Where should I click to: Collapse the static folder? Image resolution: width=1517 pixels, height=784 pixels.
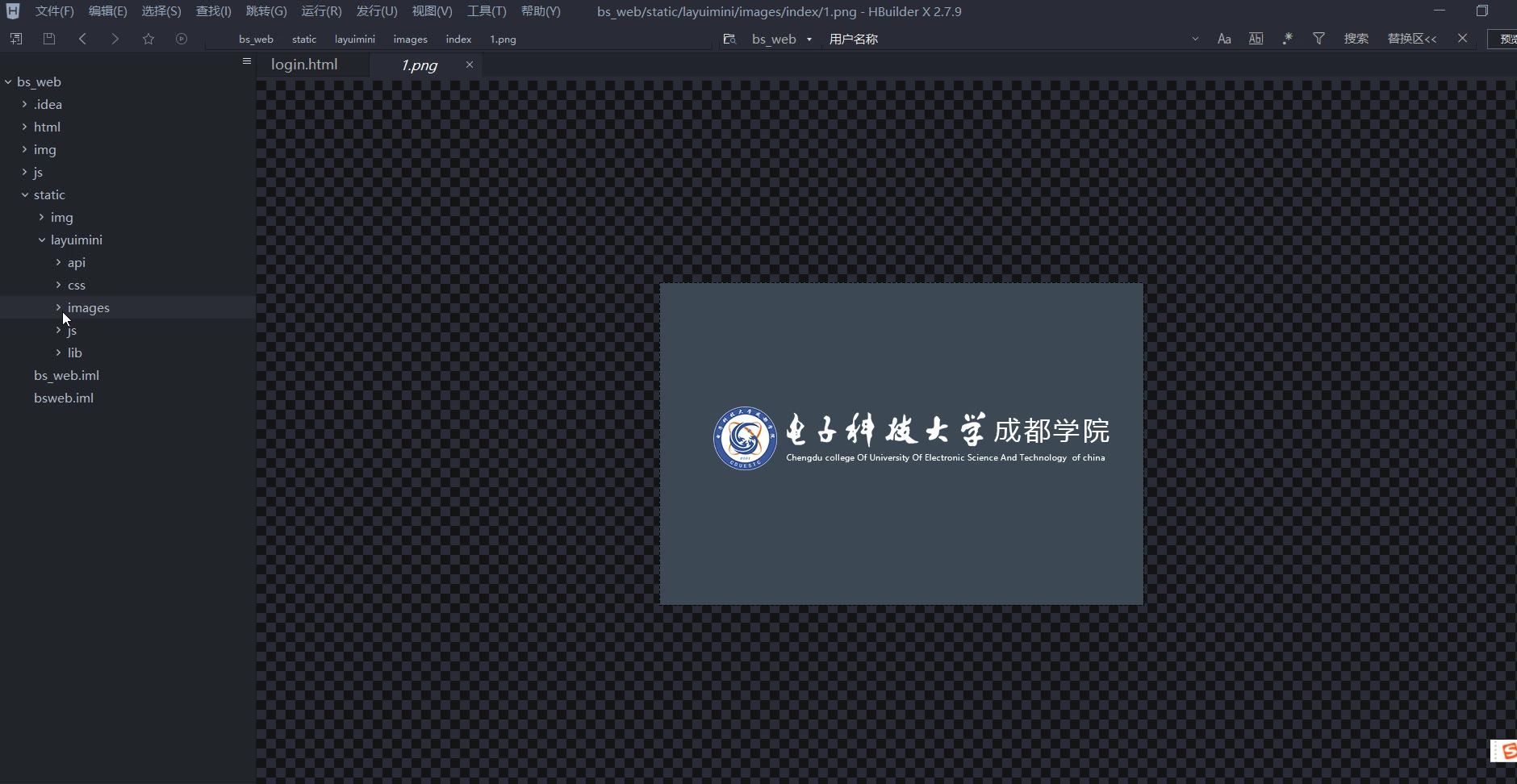(25, 194)
